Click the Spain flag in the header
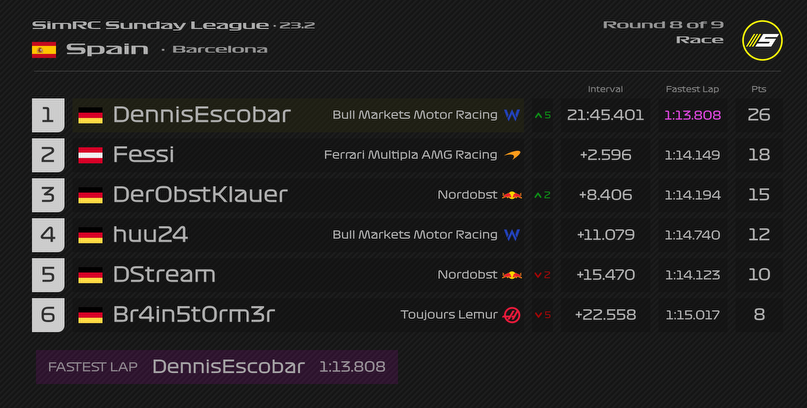This screenshot has width=807, height=408. point(43,50)
